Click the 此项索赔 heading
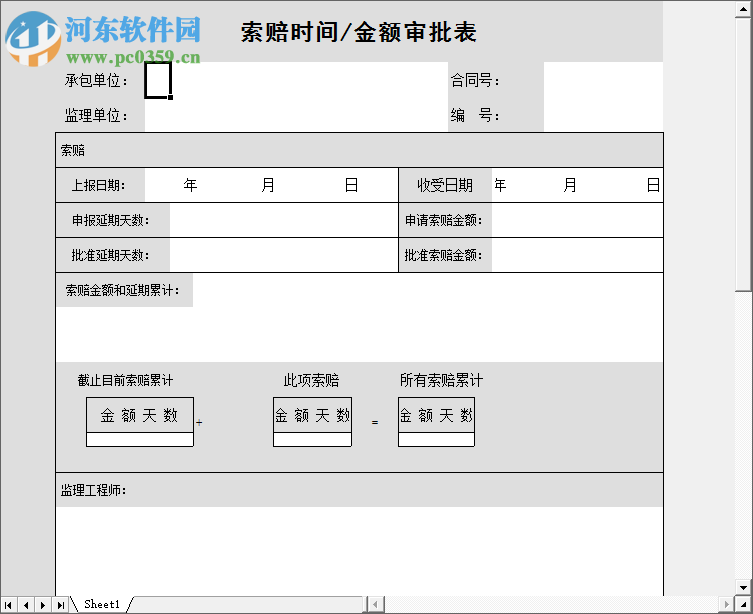Screen dimensions: 753x614 click(311, 380)
